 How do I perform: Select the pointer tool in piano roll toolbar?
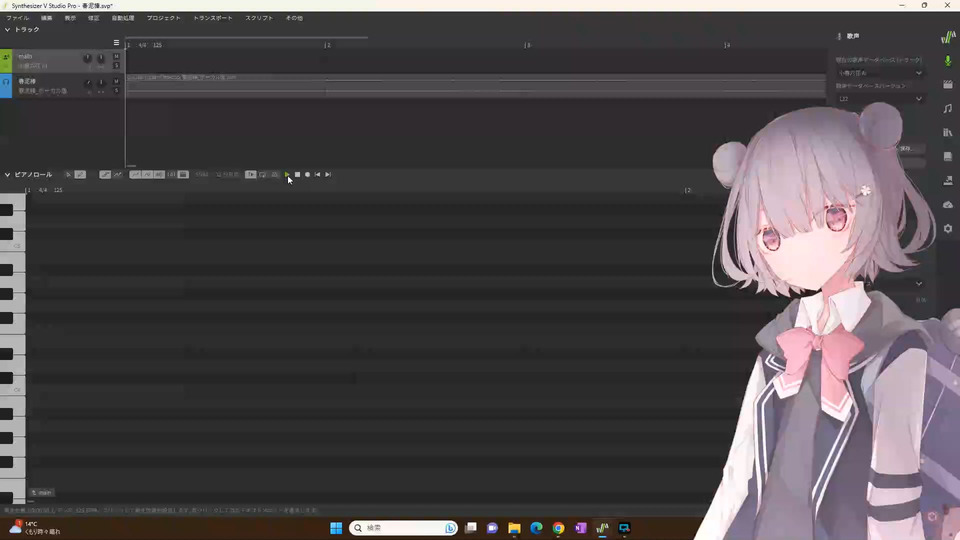coord(68,174)
